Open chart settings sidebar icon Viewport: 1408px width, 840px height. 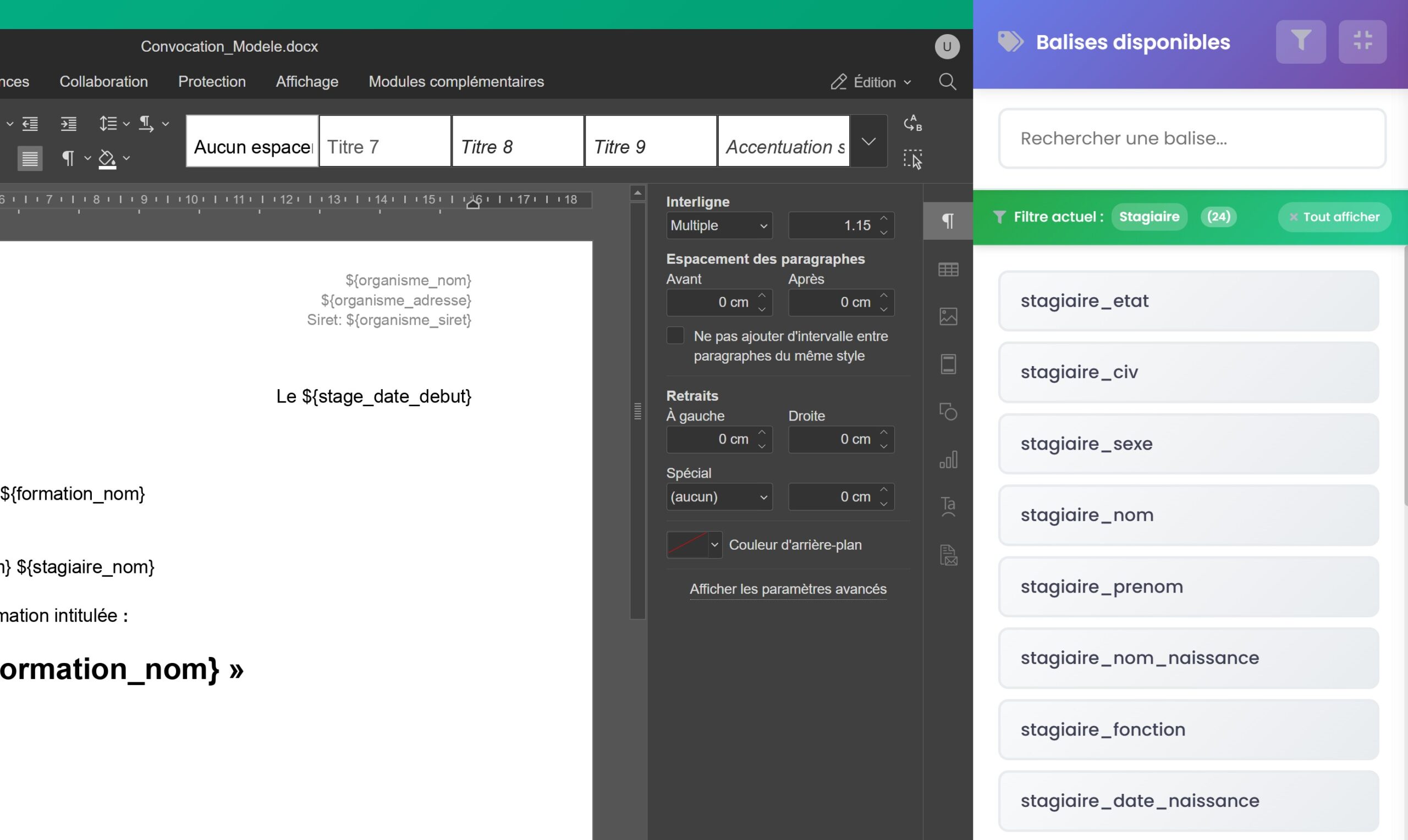coord(948,460)
